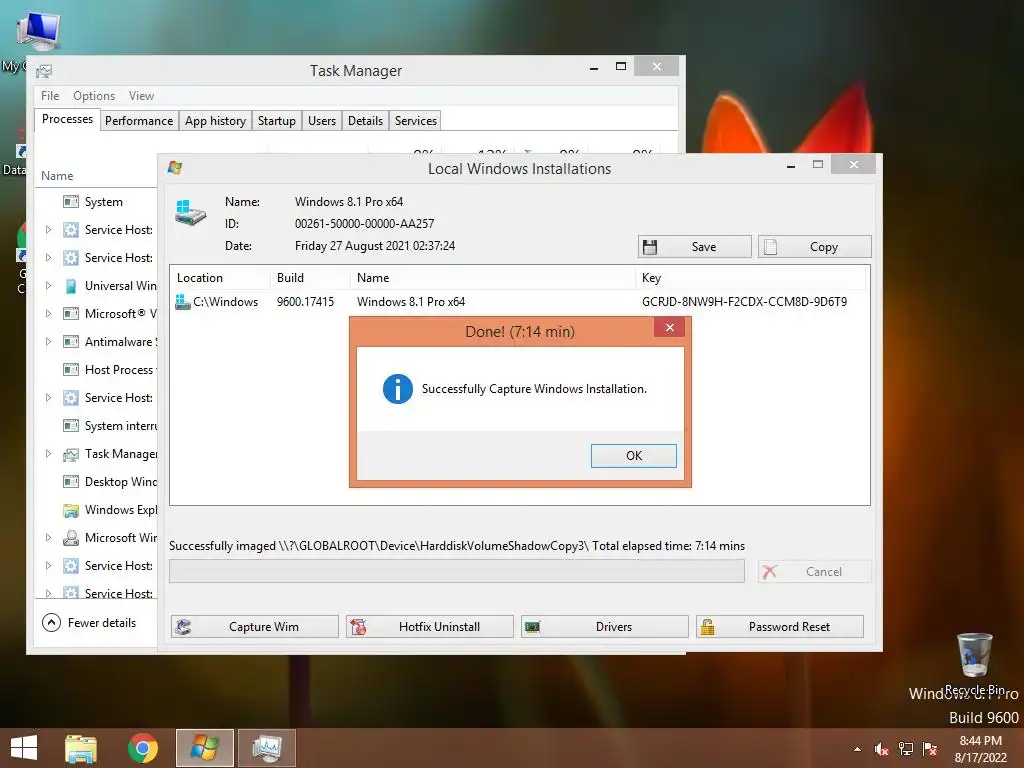Open Options menu in Task Manager
The height and width of the screenshot is (768, 1024).
point(93,95)
